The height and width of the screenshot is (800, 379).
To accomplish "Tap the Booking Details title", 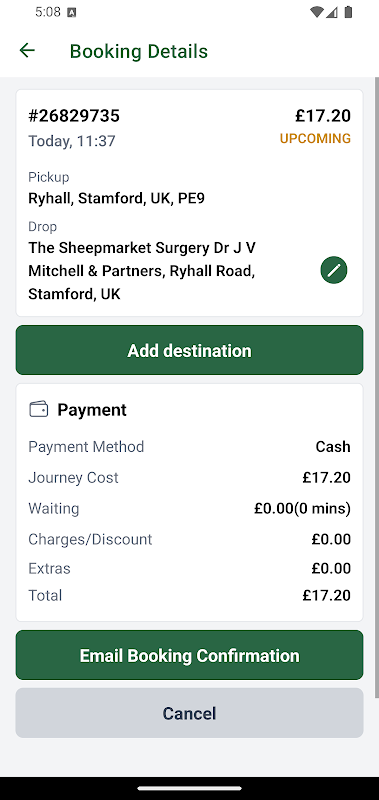I will [x=139, y=52].
